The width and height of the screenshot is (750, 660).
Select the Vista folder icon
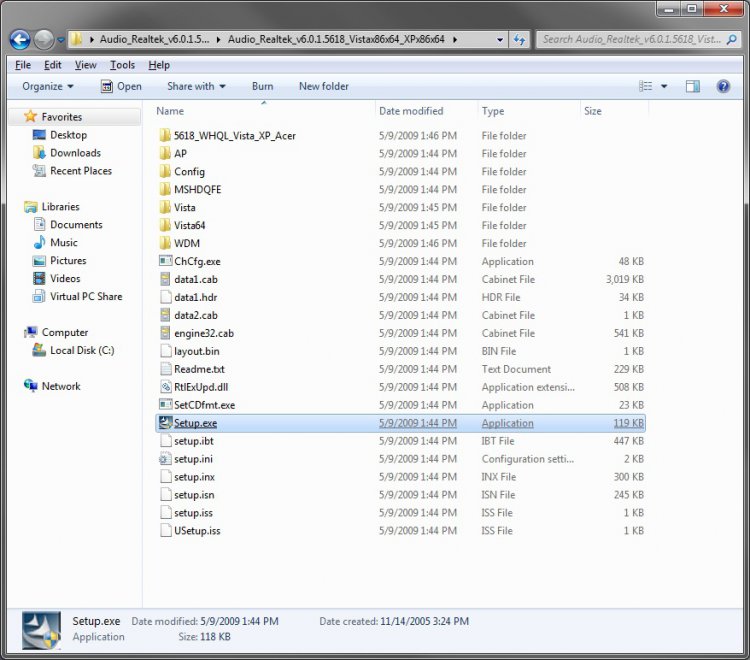pyautogui.click(x=165, y=207)
